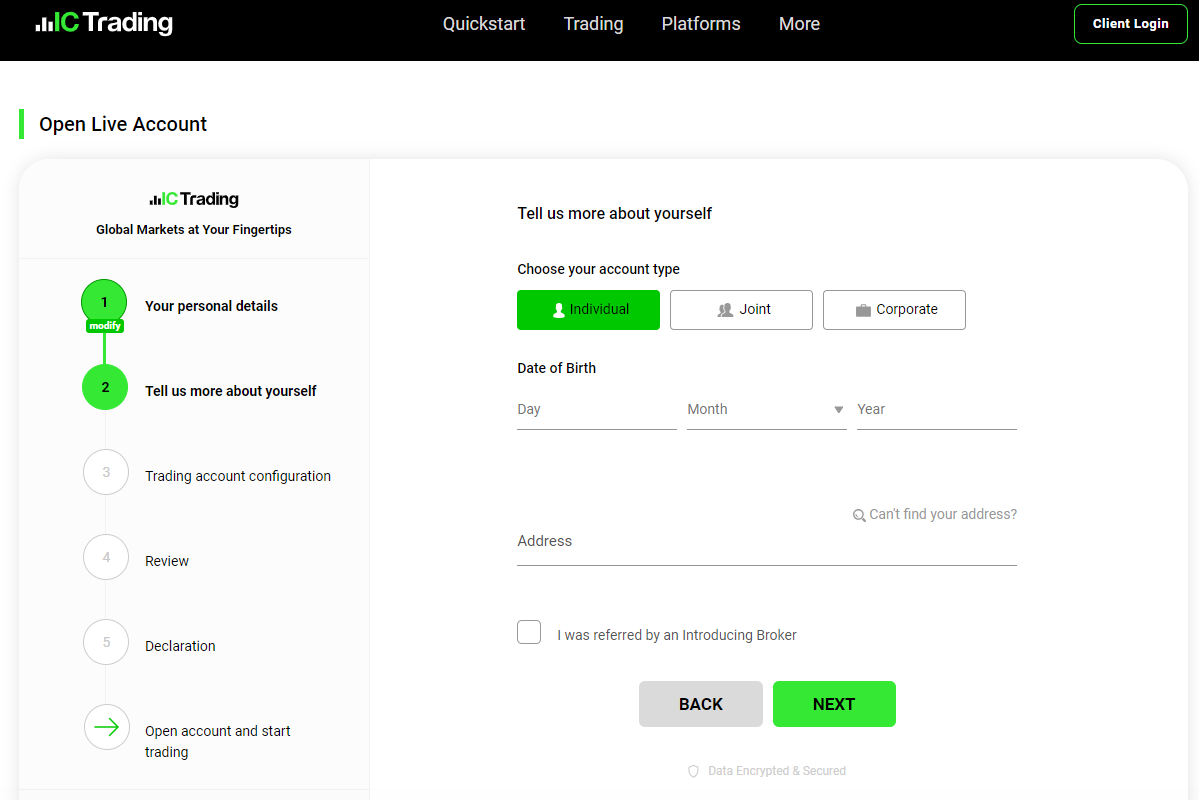Select the Joint account type
The height and width of the screenshot is (800, 1199).
point(741,310)
